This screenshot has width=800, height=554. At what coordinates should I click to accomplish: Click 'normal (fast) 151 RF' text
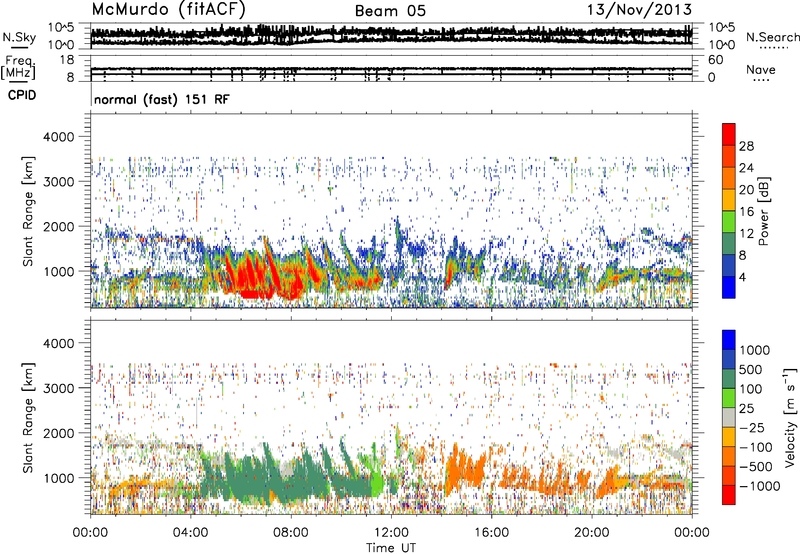click(162, 99)
